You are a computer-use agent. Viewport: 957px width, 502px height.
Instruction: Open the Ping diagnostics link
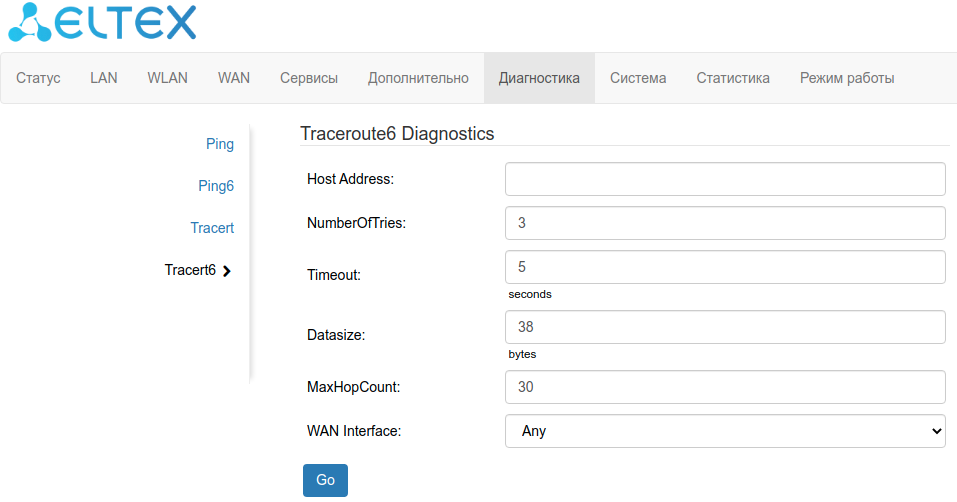[x=220, y=144]
